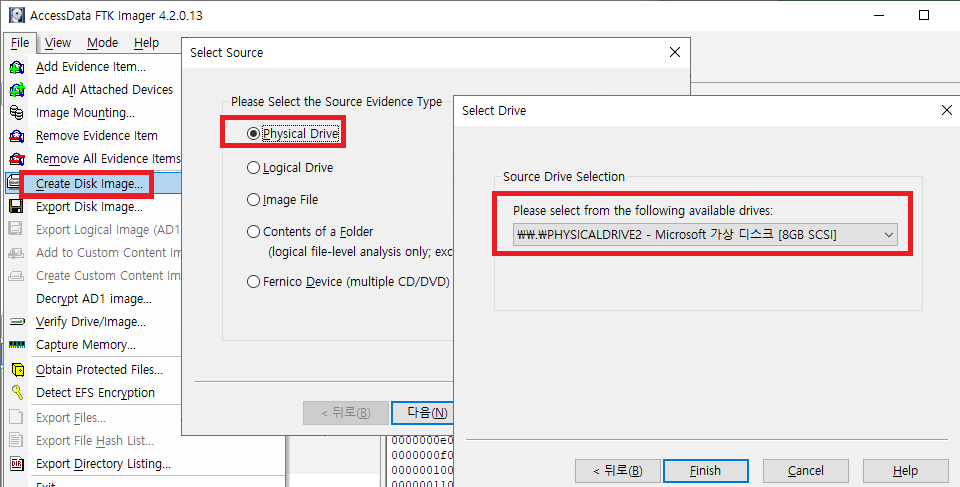Click the Image Mounting disk icon
Image resolution: width=960 pixels, height=487 pixels.
[16, 113]
